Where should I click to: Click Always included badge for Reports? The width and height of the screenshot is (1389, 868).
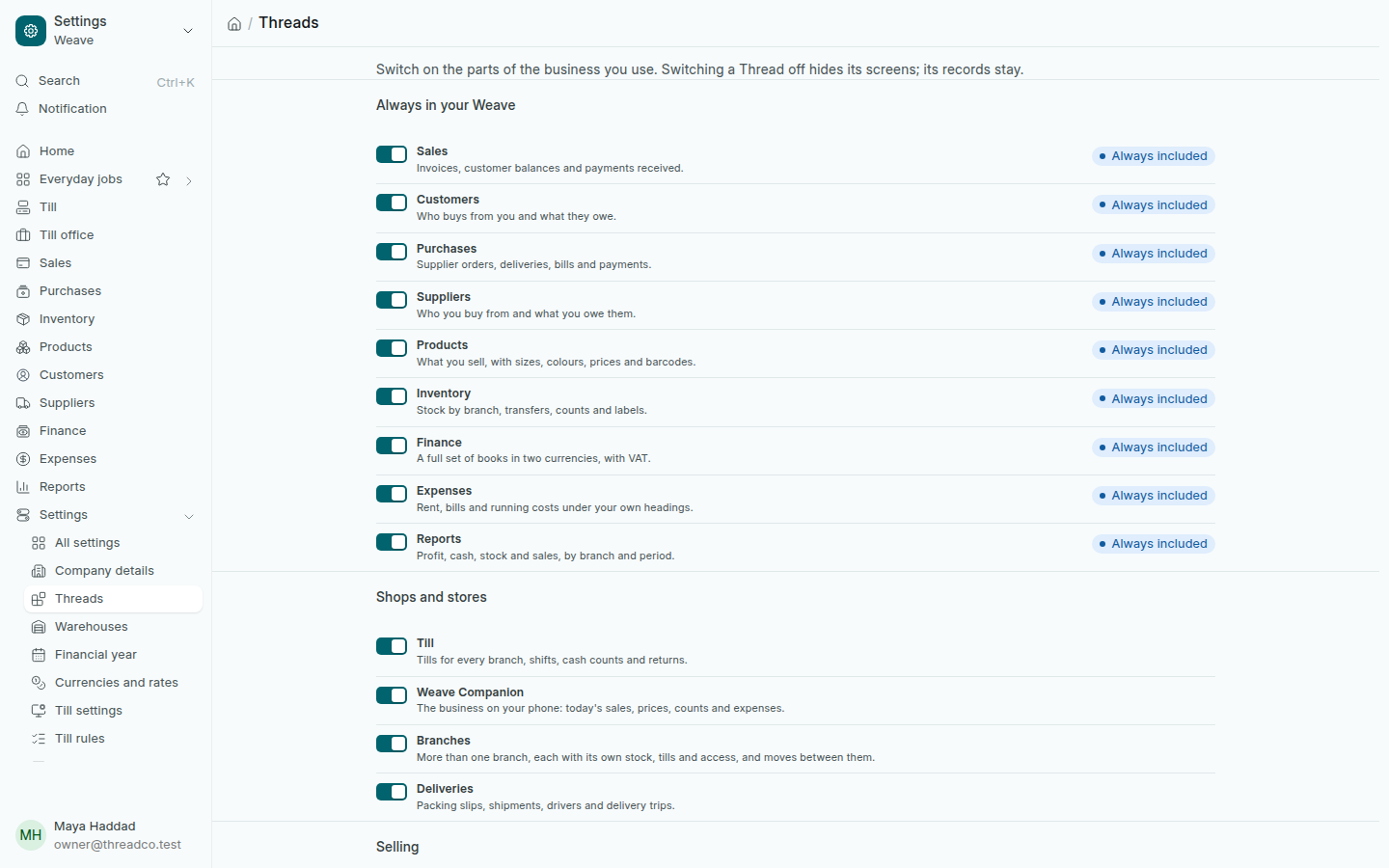[1154, 544]
